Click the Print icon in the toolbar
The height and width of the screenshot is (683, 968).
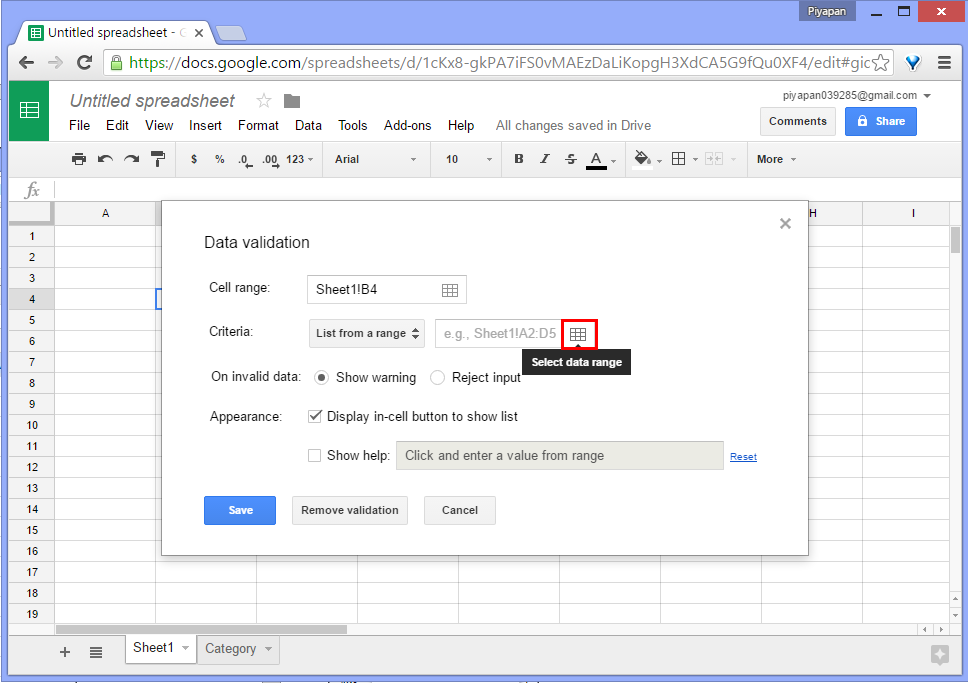pos(79,158)
